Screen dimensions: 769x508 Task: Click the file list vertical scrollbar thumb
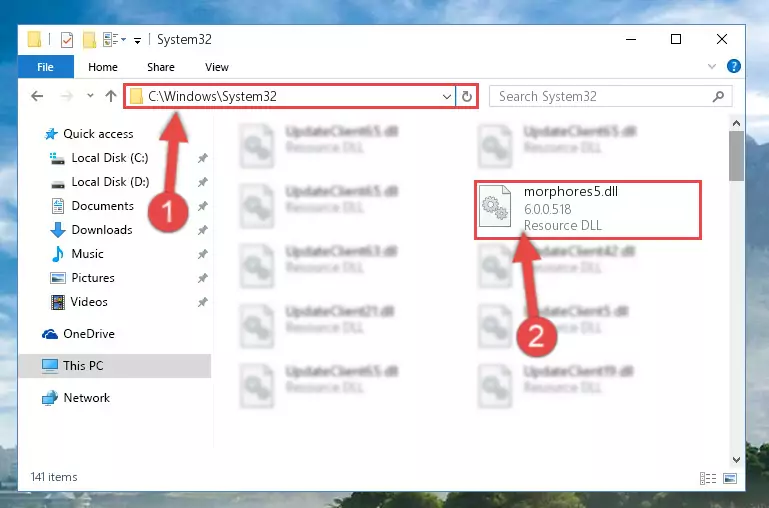(736, 156)
